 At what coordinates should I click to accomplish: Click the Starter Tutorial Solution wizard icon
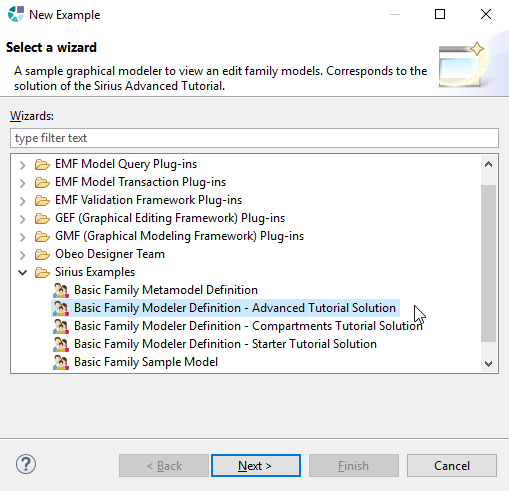click(61, 344)
